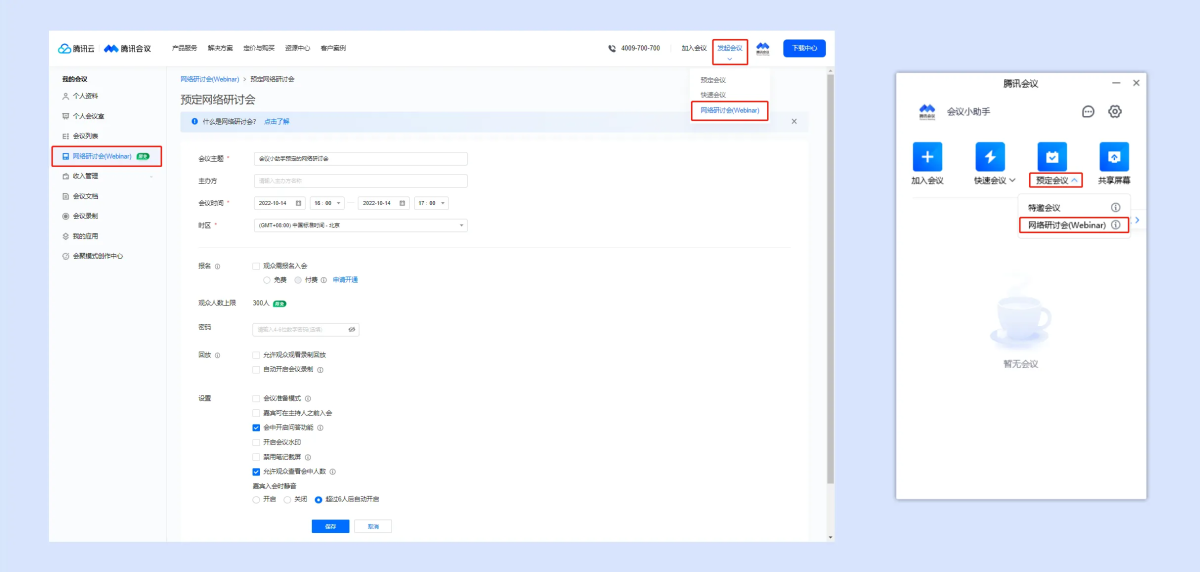The width and height of the screenshot is (1200, 572).
Task: Click info icon next to 回放
Action: (218, 355)
